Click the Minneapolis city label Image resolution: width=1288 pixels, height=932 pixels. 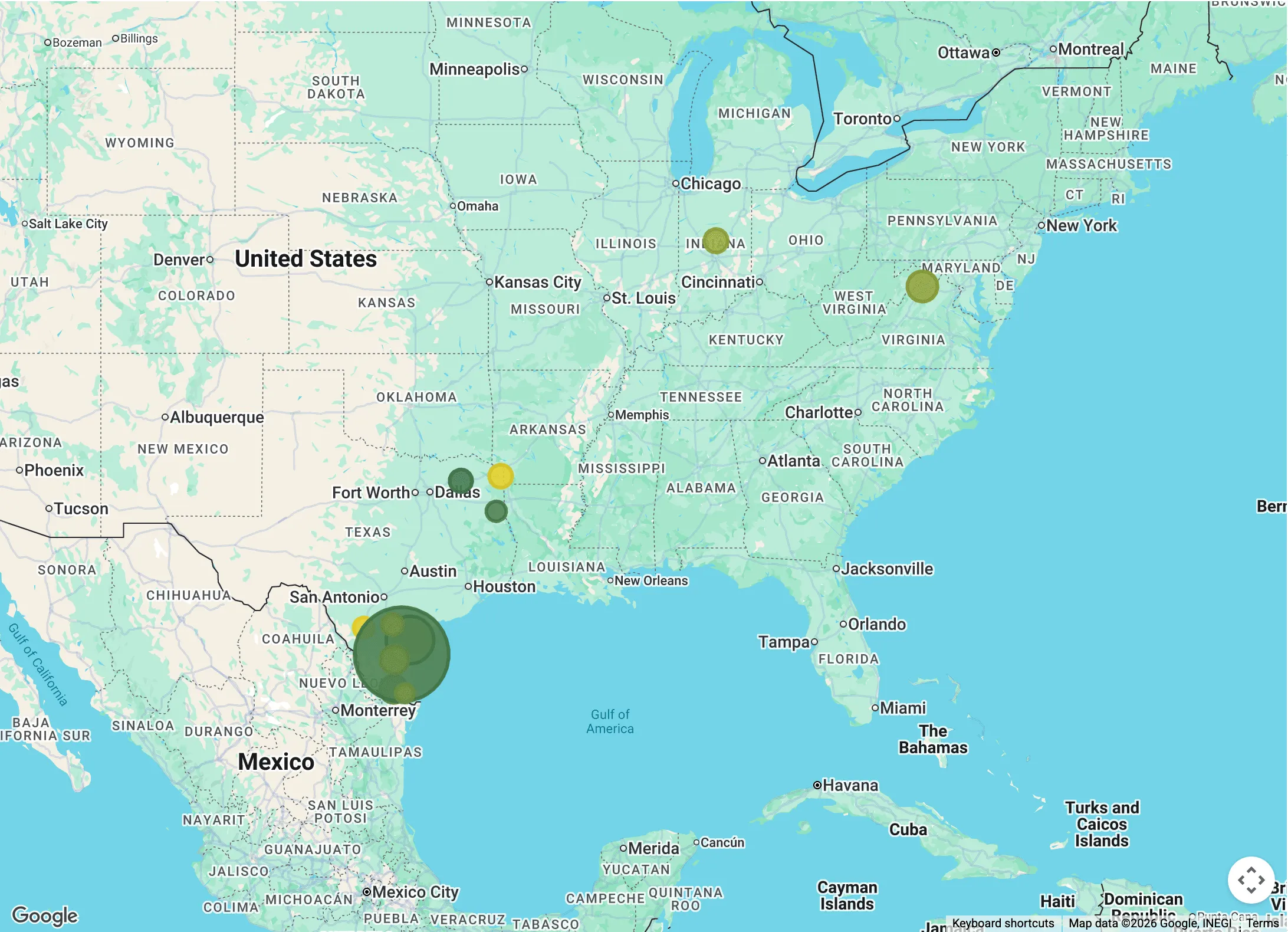[475, 69]
